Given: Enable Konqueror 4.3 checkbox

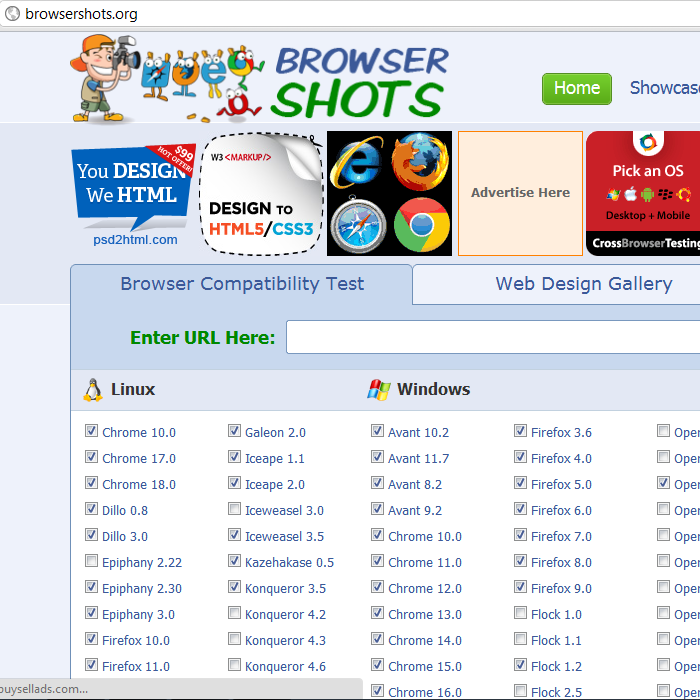Looking at the screenshot, I should pos(234,638).
